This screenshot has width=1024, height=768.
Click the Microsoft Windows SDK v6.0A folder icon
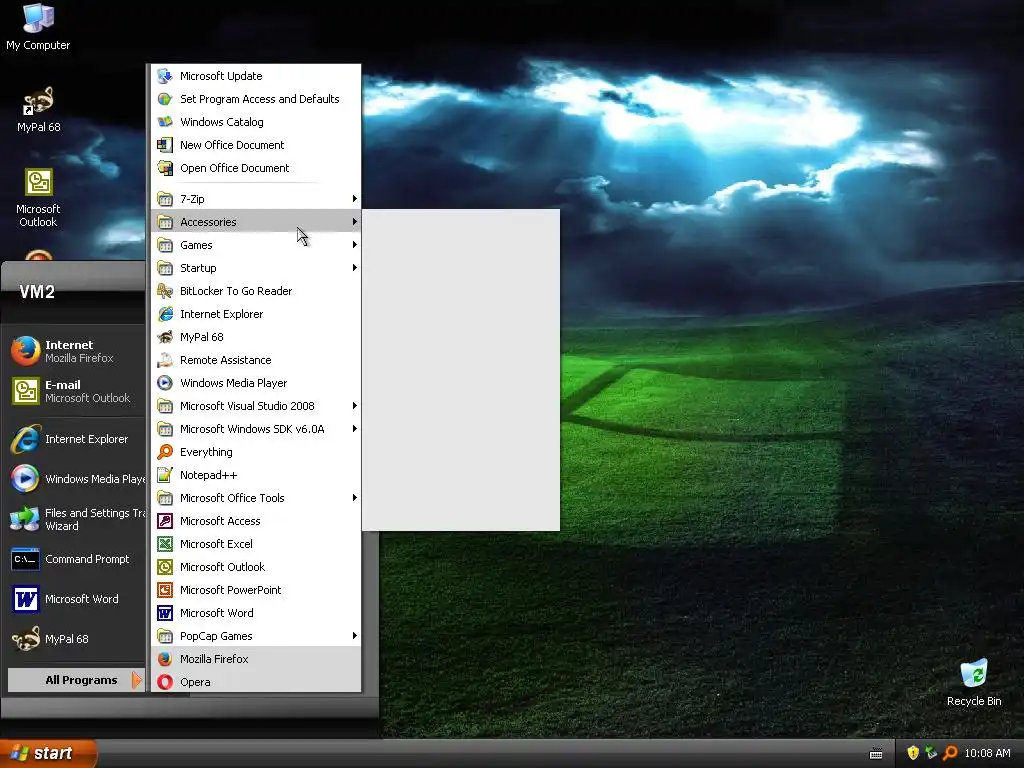[x=165, y=429]
